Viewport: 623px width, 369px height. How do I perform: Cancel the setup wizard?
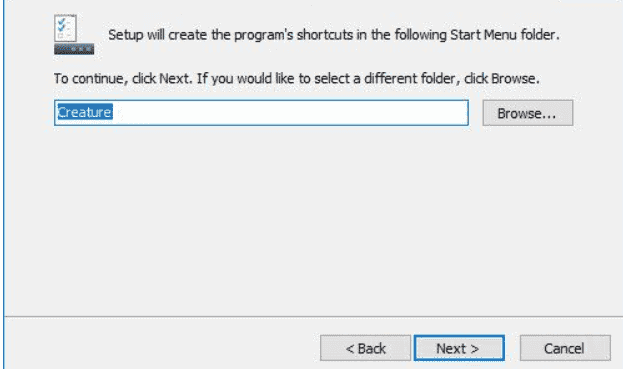565,348
